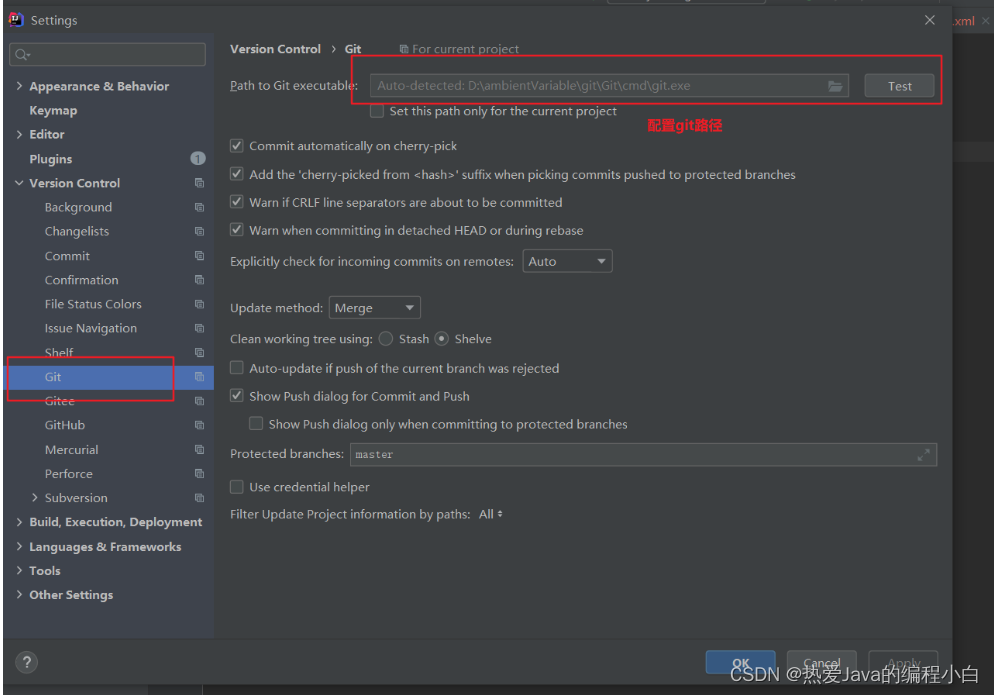Click the Path to Git executable field
Viewport: 994px width, 695px height.
click(x=609, y=86)
